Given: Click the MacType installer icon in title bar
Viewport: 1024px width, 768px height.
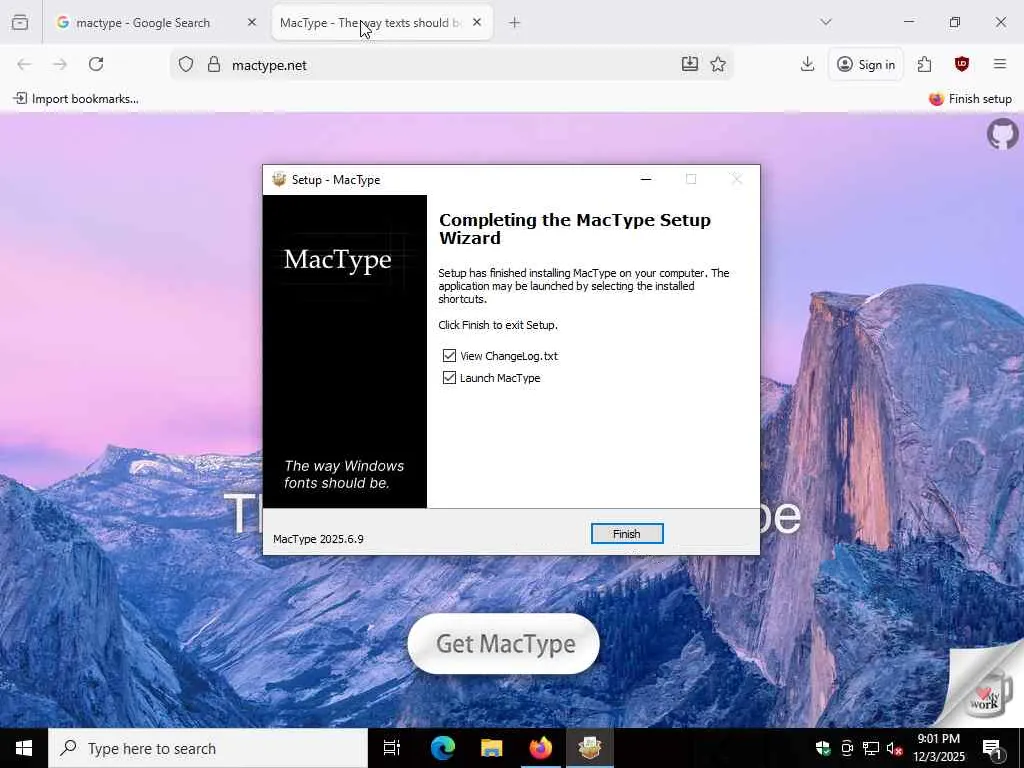Looking at the screenshot, I should (280, 180).
